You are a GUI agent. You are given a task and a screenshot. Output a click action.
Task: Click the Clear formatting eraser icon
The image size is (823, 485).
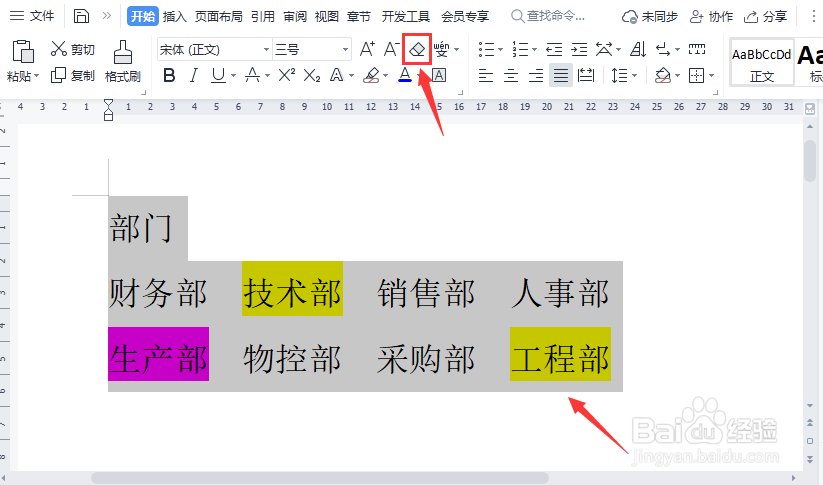pyautogui.click(x=417, y=49)
